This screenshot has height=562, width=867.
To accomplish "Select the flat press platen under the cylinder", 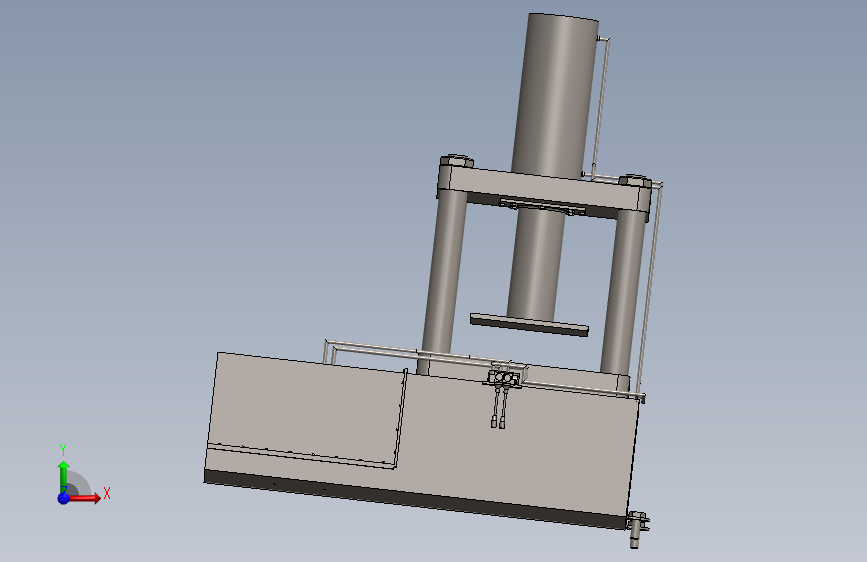I will click(529, 325).
